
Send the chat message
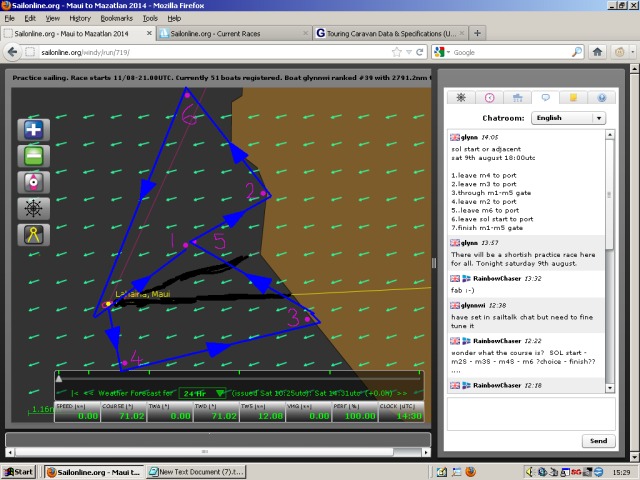[x=598, y=441]
